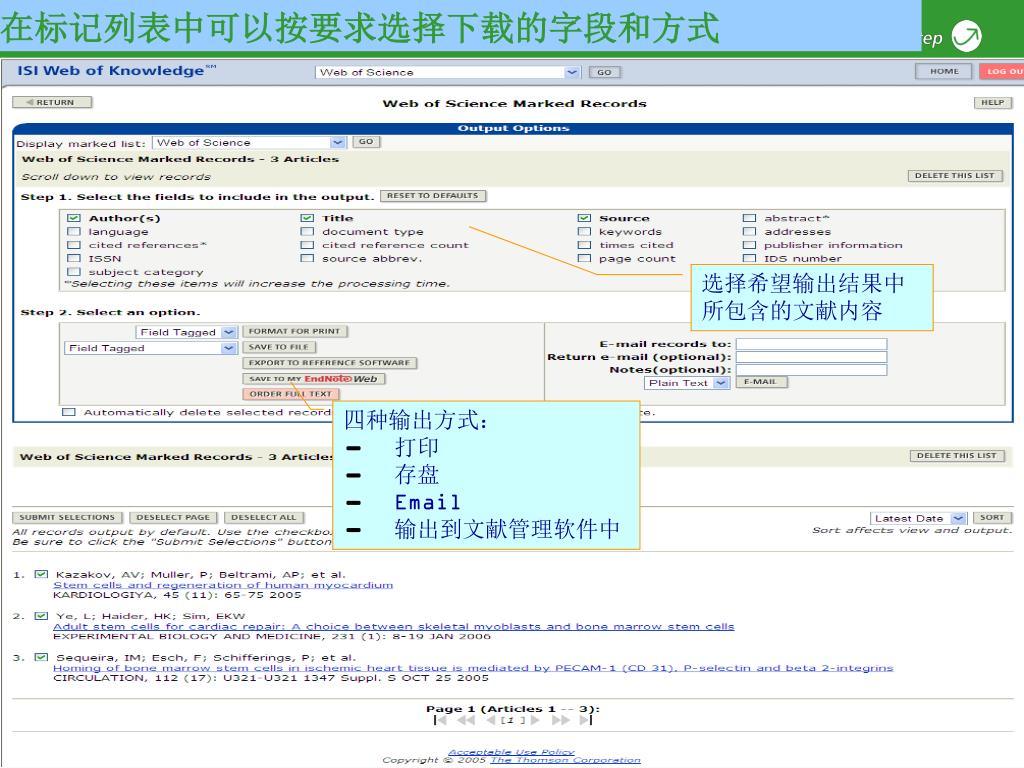Image resolution: width=1024 pixels, height=768 pixels.
Task: Check document type field
Action: [307, 231]
